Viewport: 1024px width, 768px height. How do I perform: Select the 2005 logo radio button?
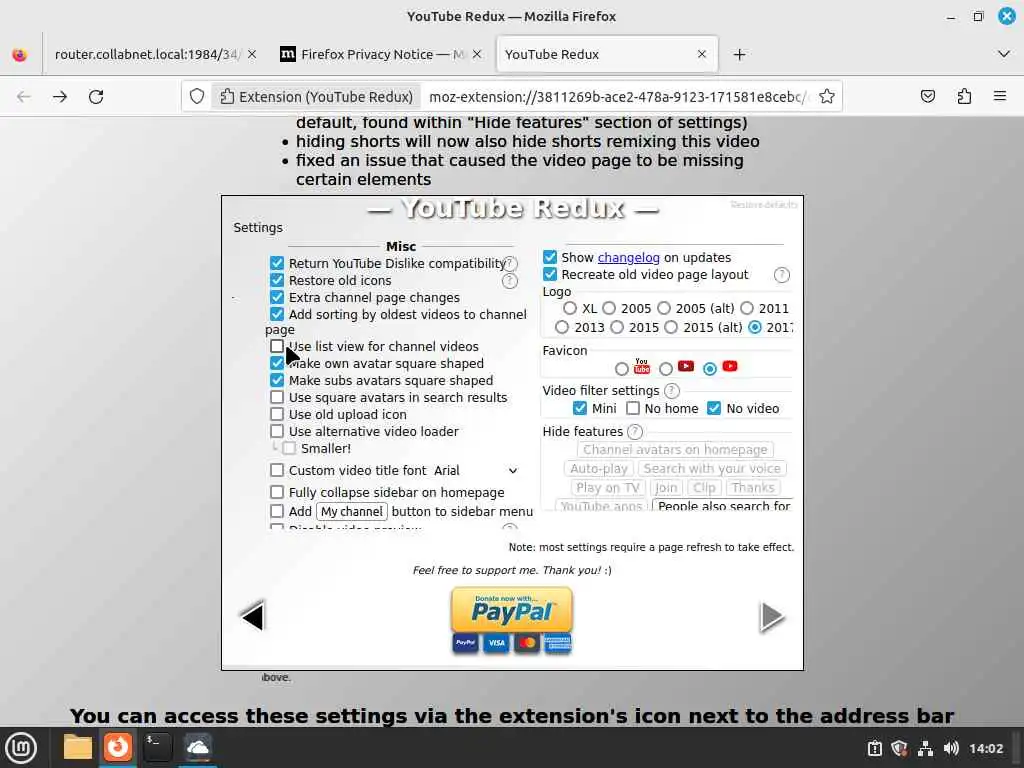tap(609, 308)
